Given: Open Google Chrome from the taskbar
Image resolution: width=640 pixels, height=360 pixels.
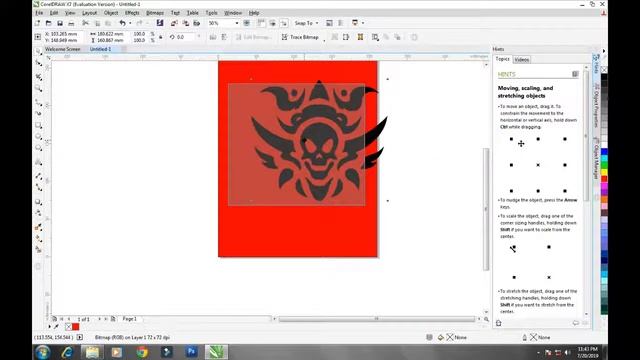Looking at the screenshot, I should point(142,352).
